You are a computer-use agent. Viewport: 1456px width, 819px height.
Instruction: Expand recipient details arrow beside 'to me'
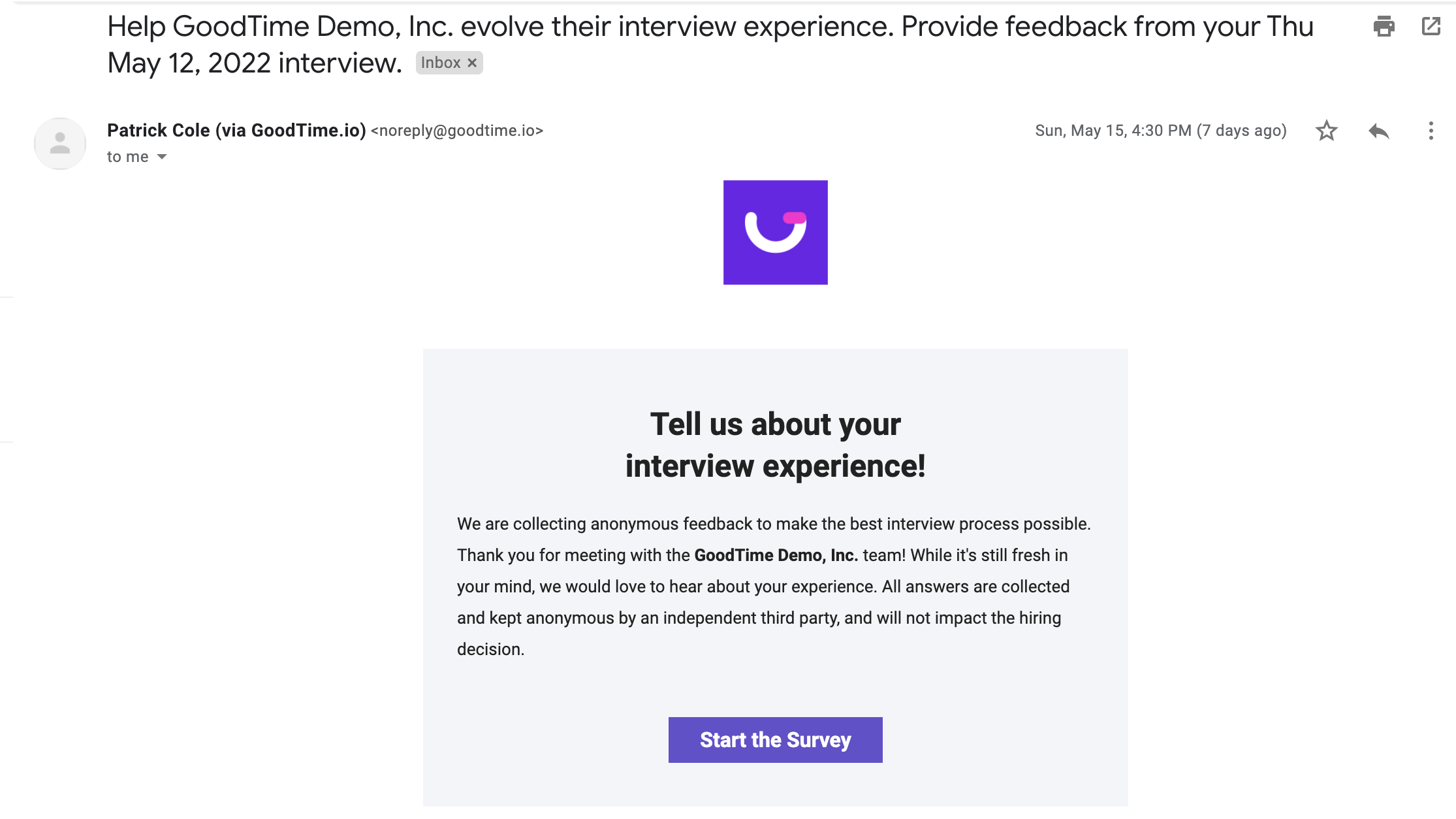(x=162, y=157)
